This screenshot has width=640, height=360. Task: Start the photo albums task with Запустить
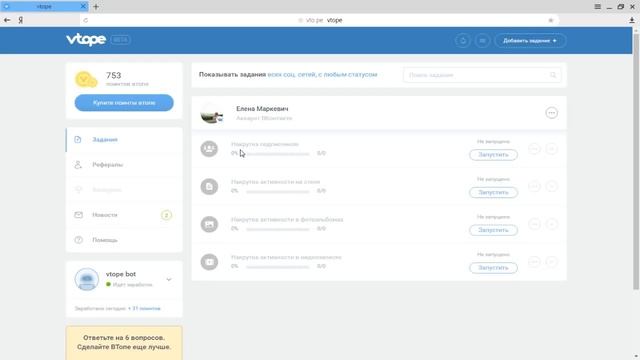pos(493,230)
